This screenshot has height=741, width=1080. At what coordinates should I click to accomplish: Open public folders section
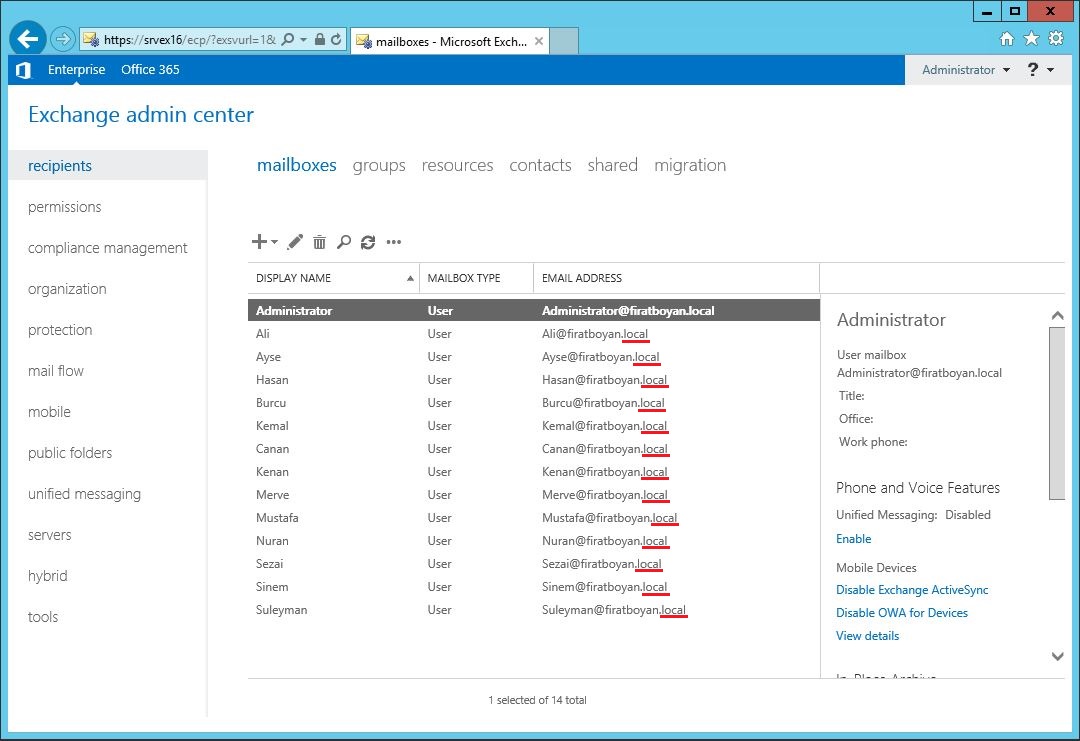click(x=70, y=452)
